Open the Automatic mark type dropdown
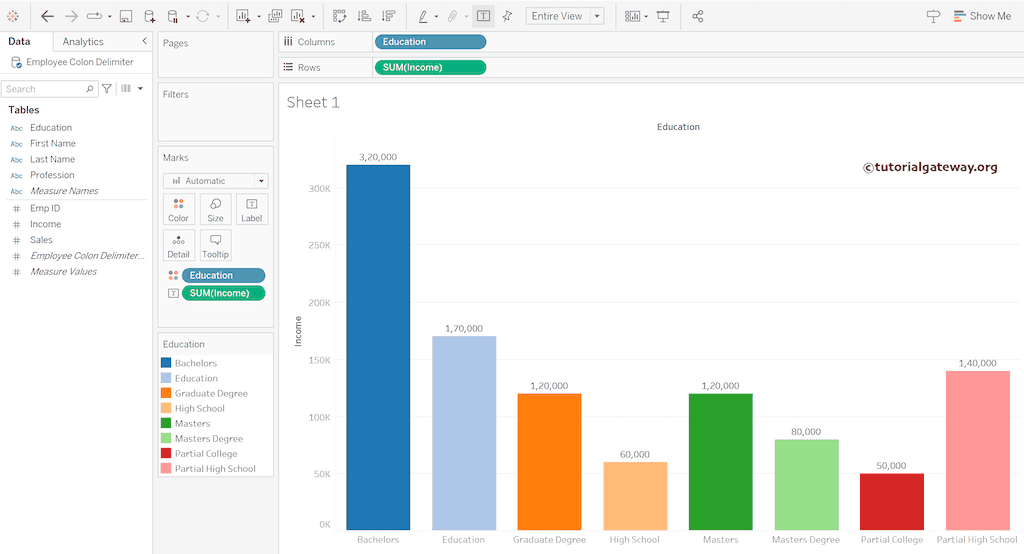 (x=216, y=181)
